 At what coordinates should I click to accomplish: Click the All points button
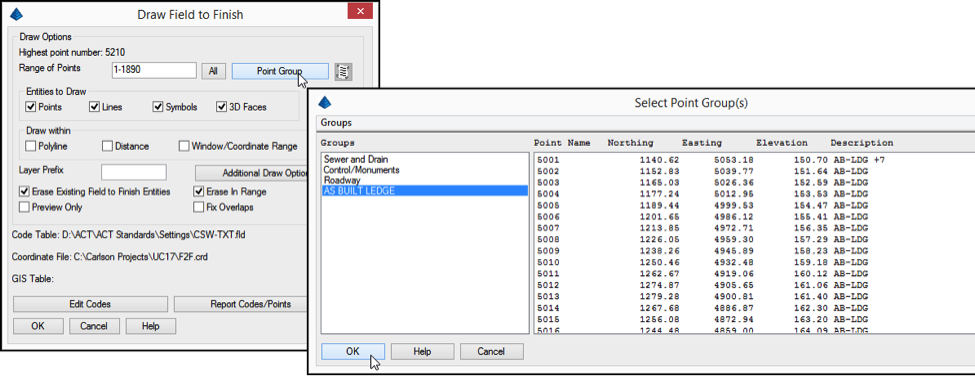[213, 72]
